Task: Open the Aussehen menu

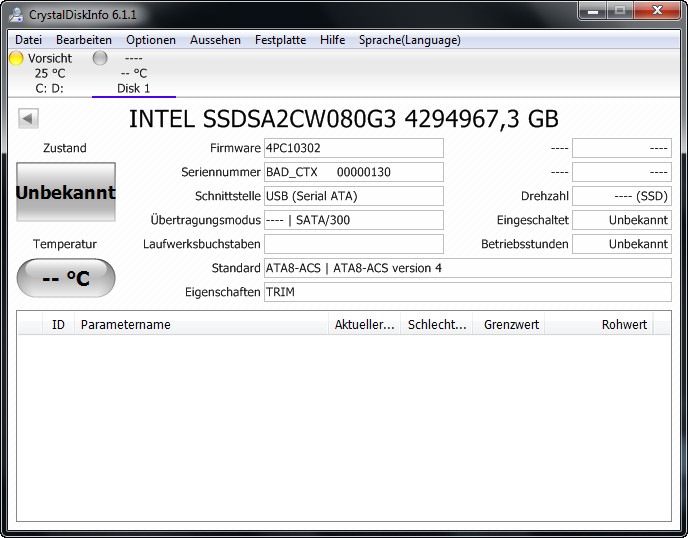Action: tap(215, 40)
